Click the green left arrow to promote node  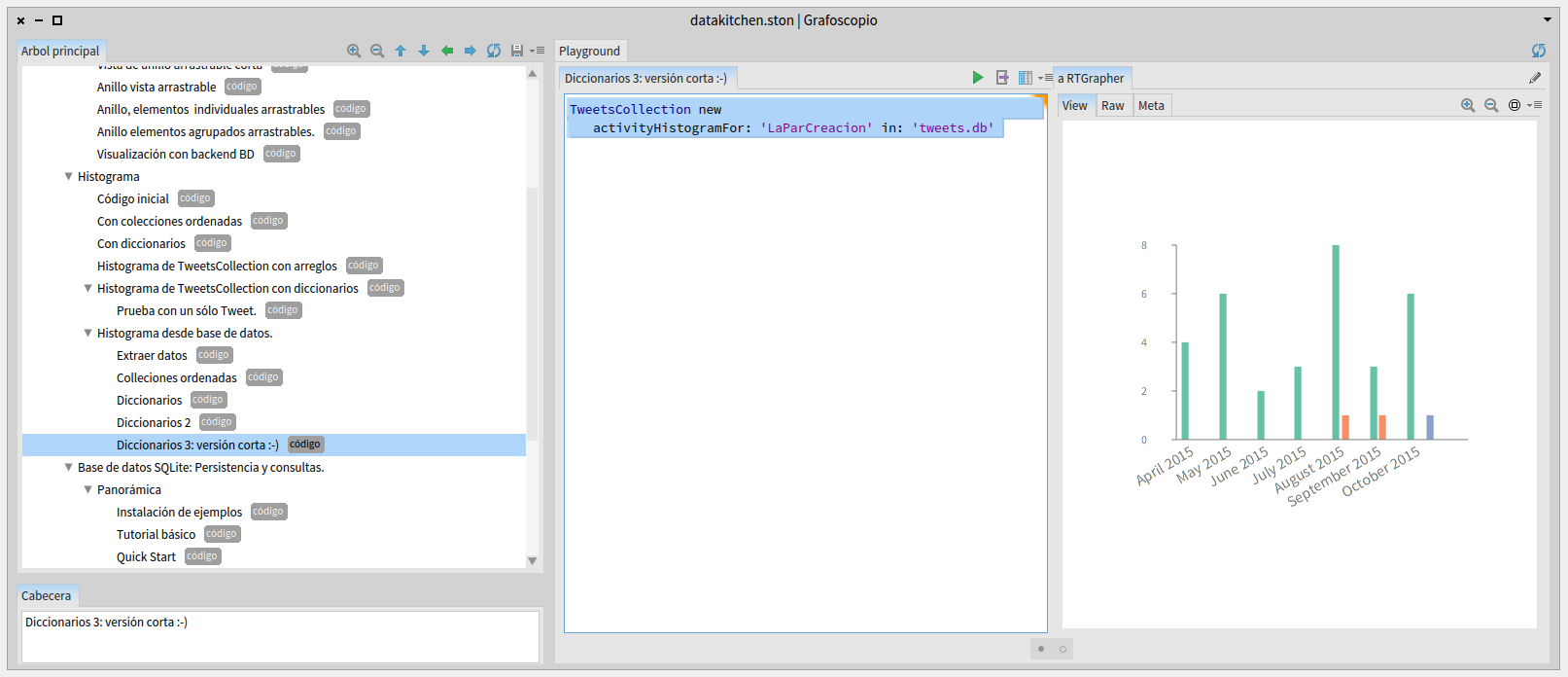click(447, 51)
